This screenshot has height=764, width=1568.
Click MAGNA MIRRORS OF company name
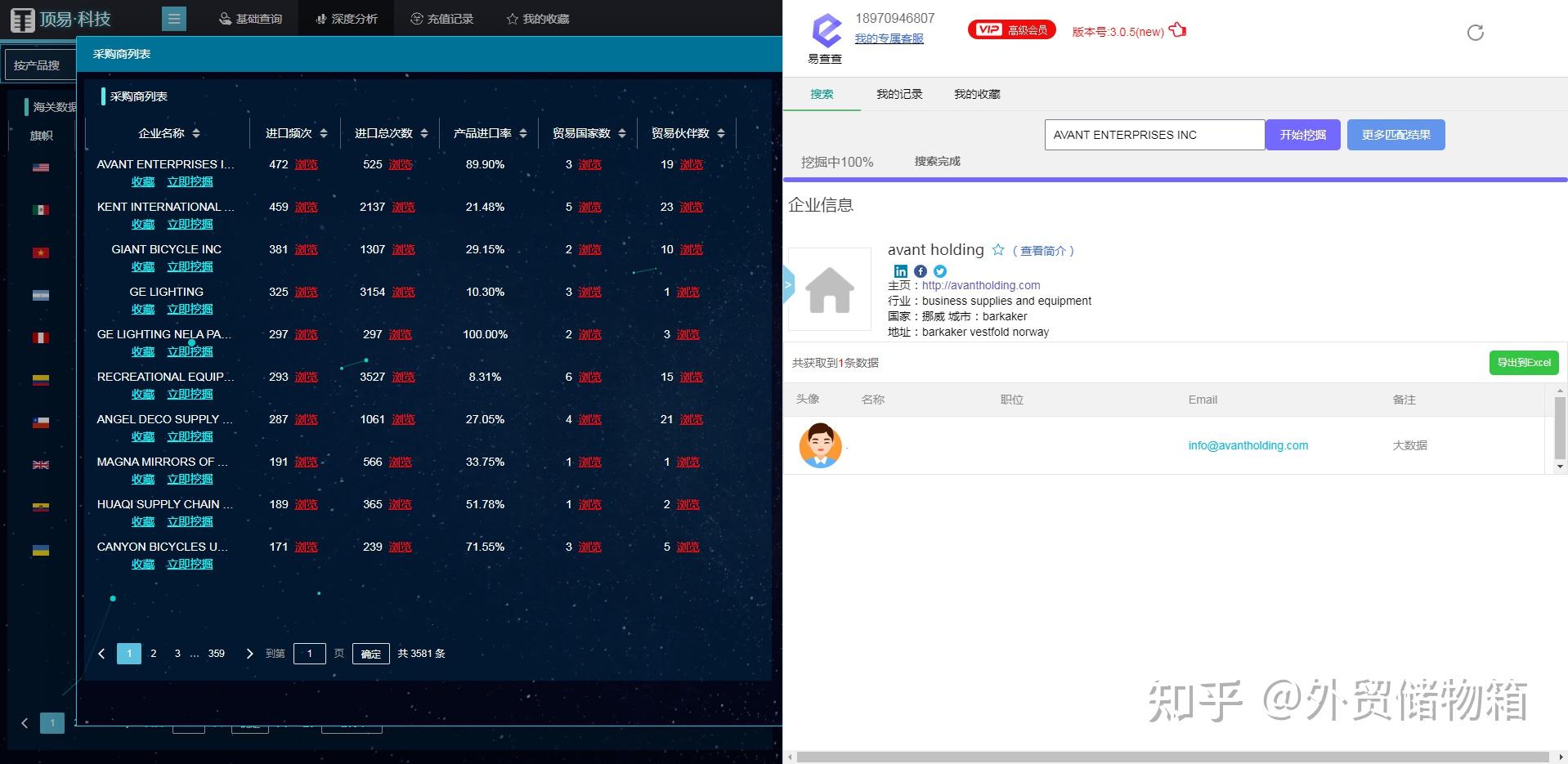(162, 462)
